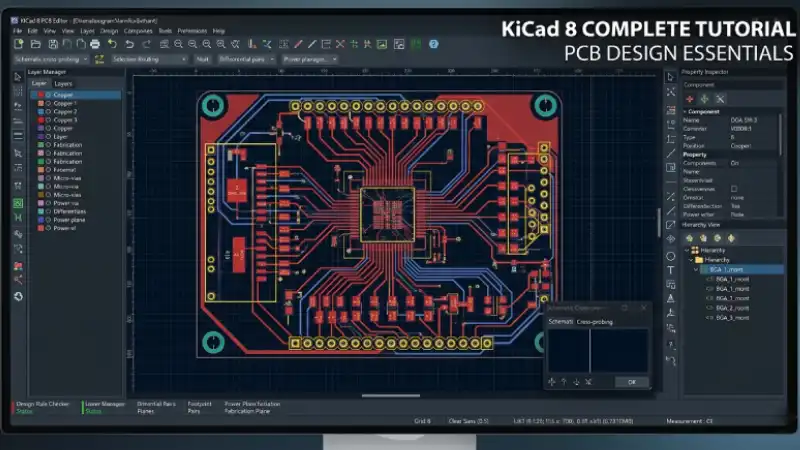Open the Schematic cross probing dropdown
Screen dimensions: 800x450
(51, 59)
